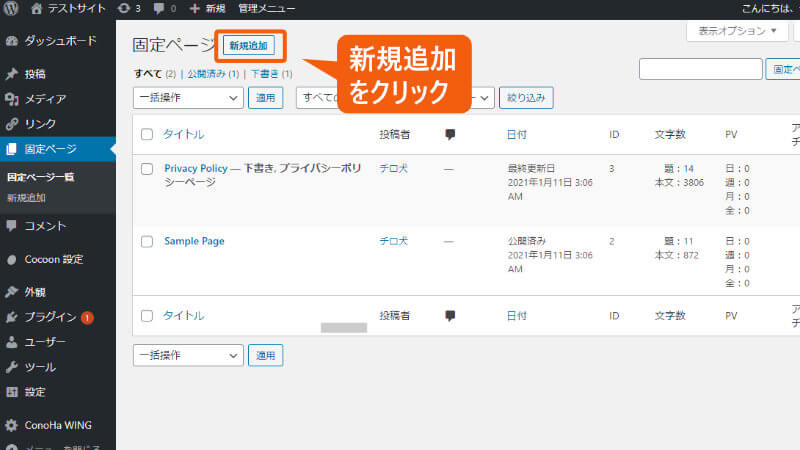Click the 新規追加 button beside page title
The width and height of the screenshot is (800, 450).
tap(248, 45)
